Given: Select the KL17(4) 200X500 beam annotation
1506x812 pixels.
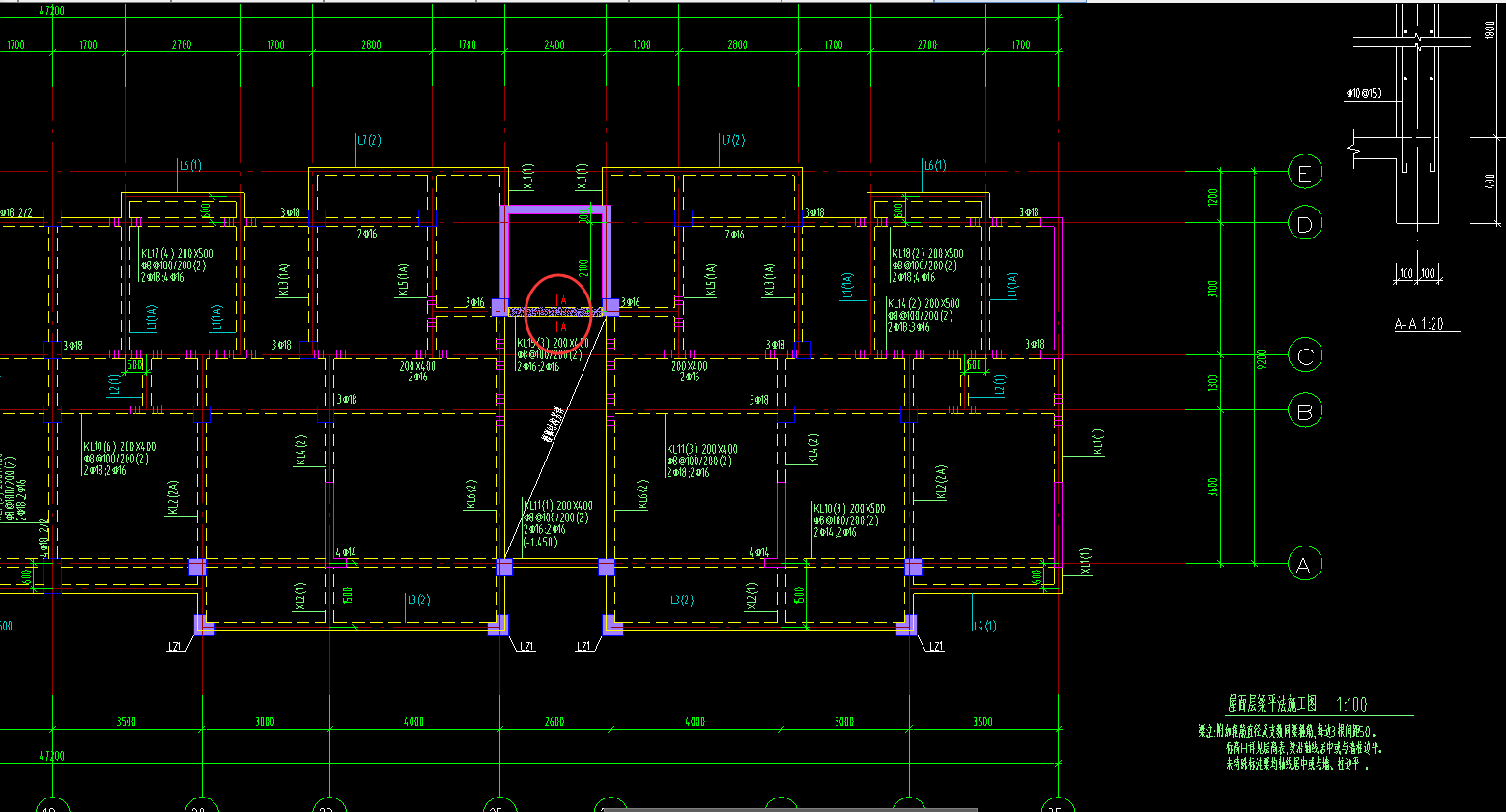Looking at the screenshot, I should click(177, 254).
